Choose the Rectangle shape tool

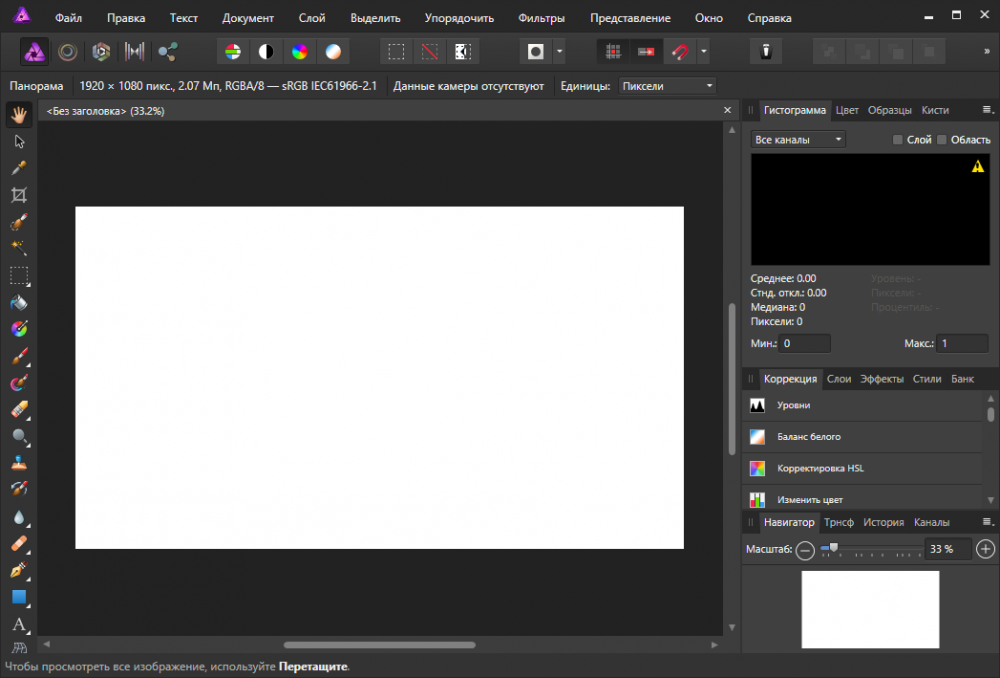tap(19, 597)
